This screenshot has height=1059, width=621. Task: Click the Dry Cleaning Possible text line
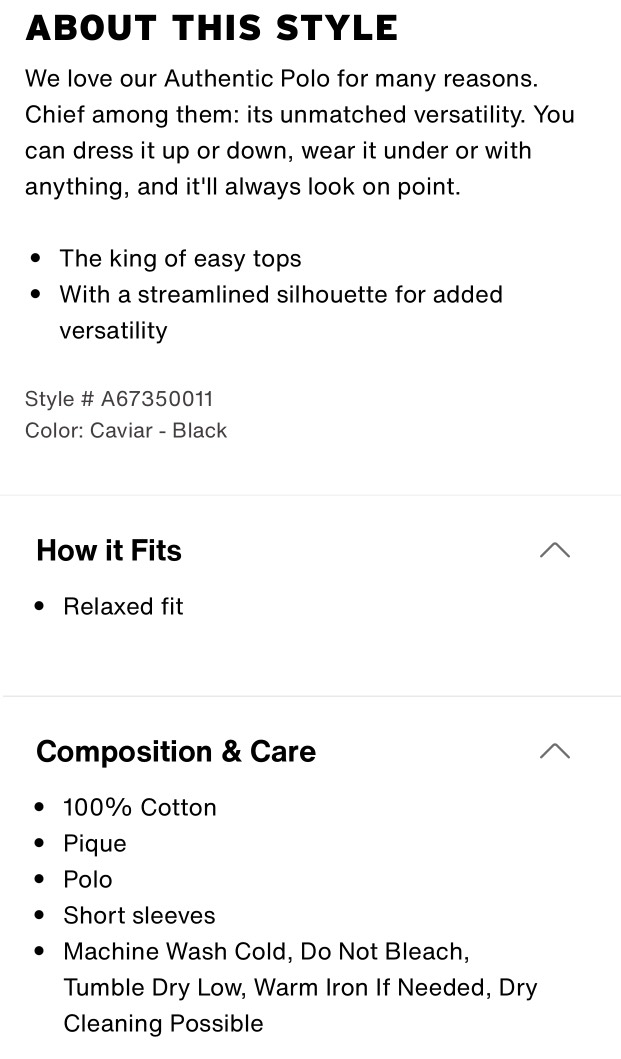coord(164,1023)
